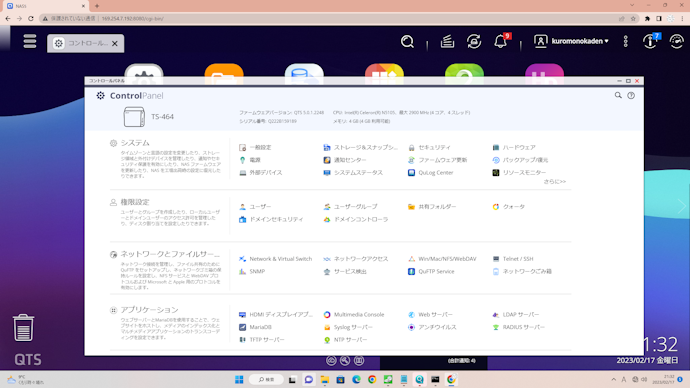Open LDAP サーバー settings

[x=515, y=315]
